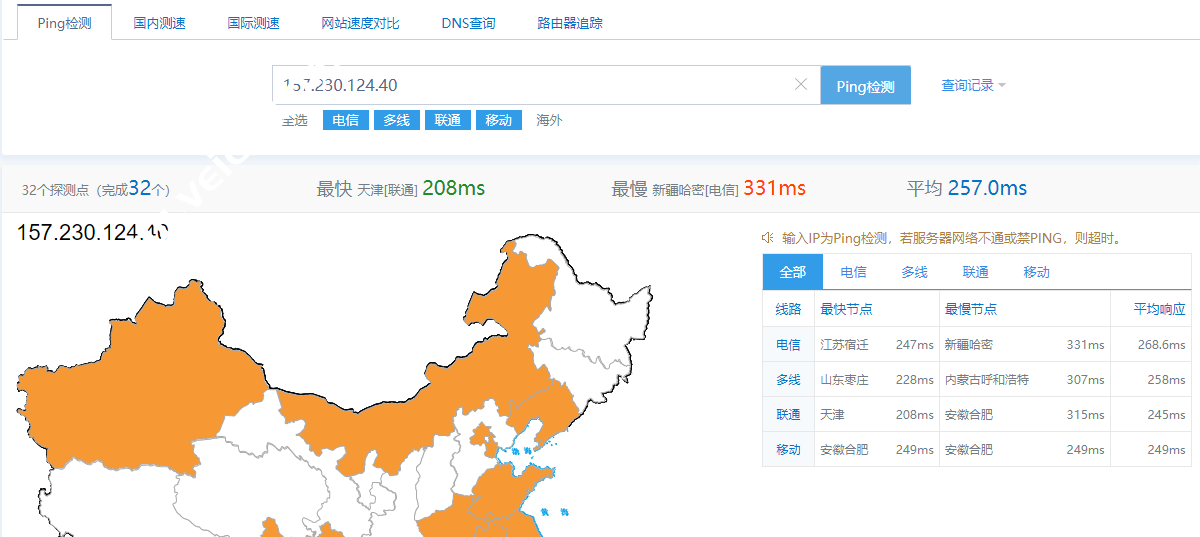Focus the IP address input field
This screenshot has height=537, width=1200.
click(547, 85)
